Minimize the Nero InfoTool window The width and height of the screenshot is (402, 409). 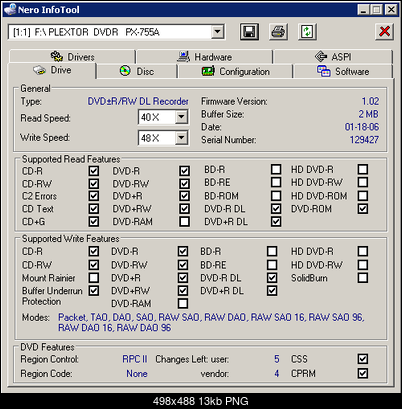[x=364, y=9]
